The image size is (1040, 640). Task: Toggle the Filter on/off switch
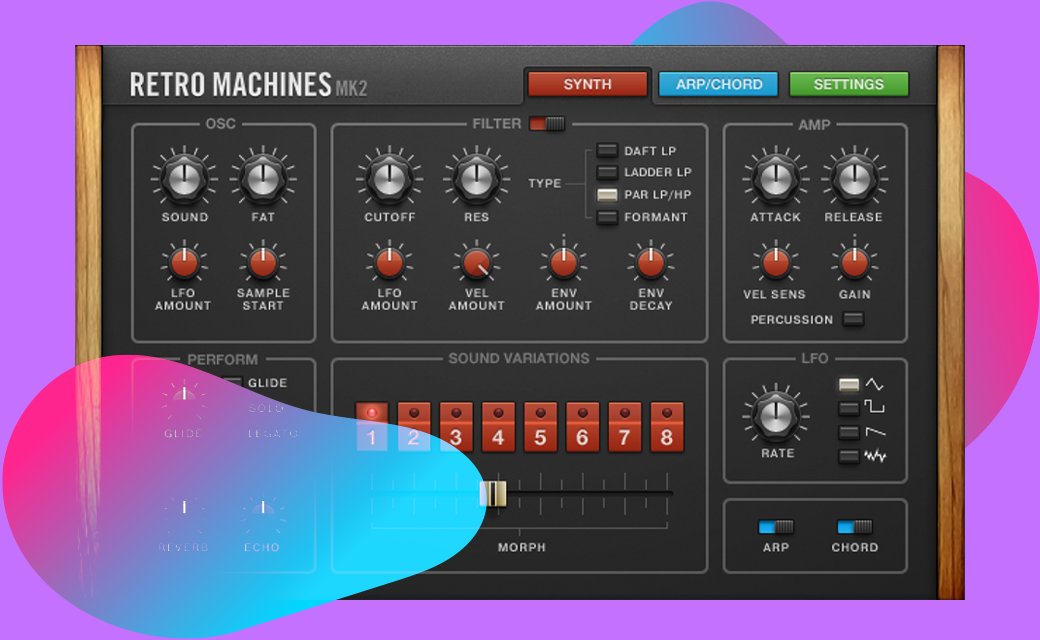(547, 124)
